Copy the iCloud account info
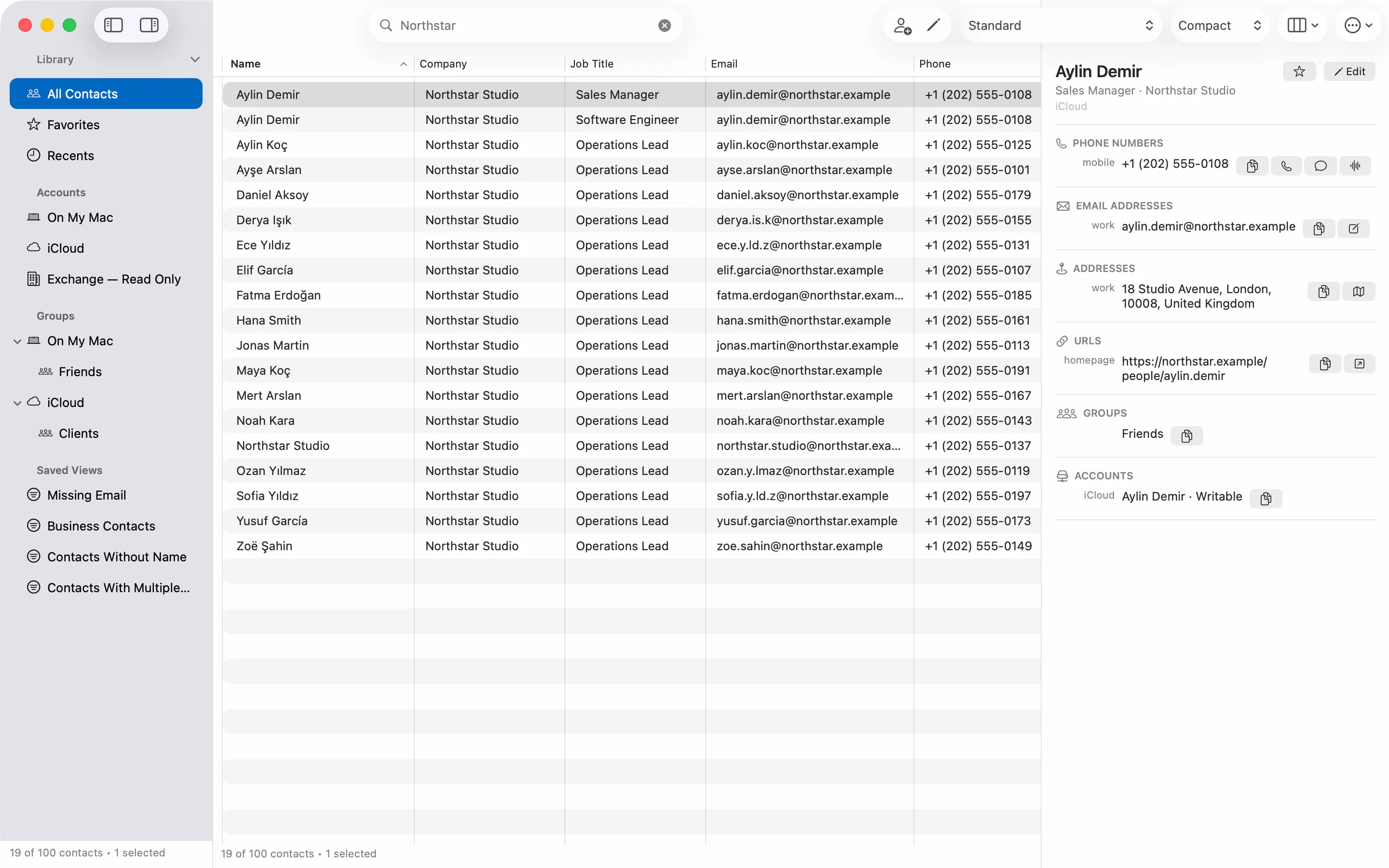This screenshot has height=868, width=1389. 1266,498
